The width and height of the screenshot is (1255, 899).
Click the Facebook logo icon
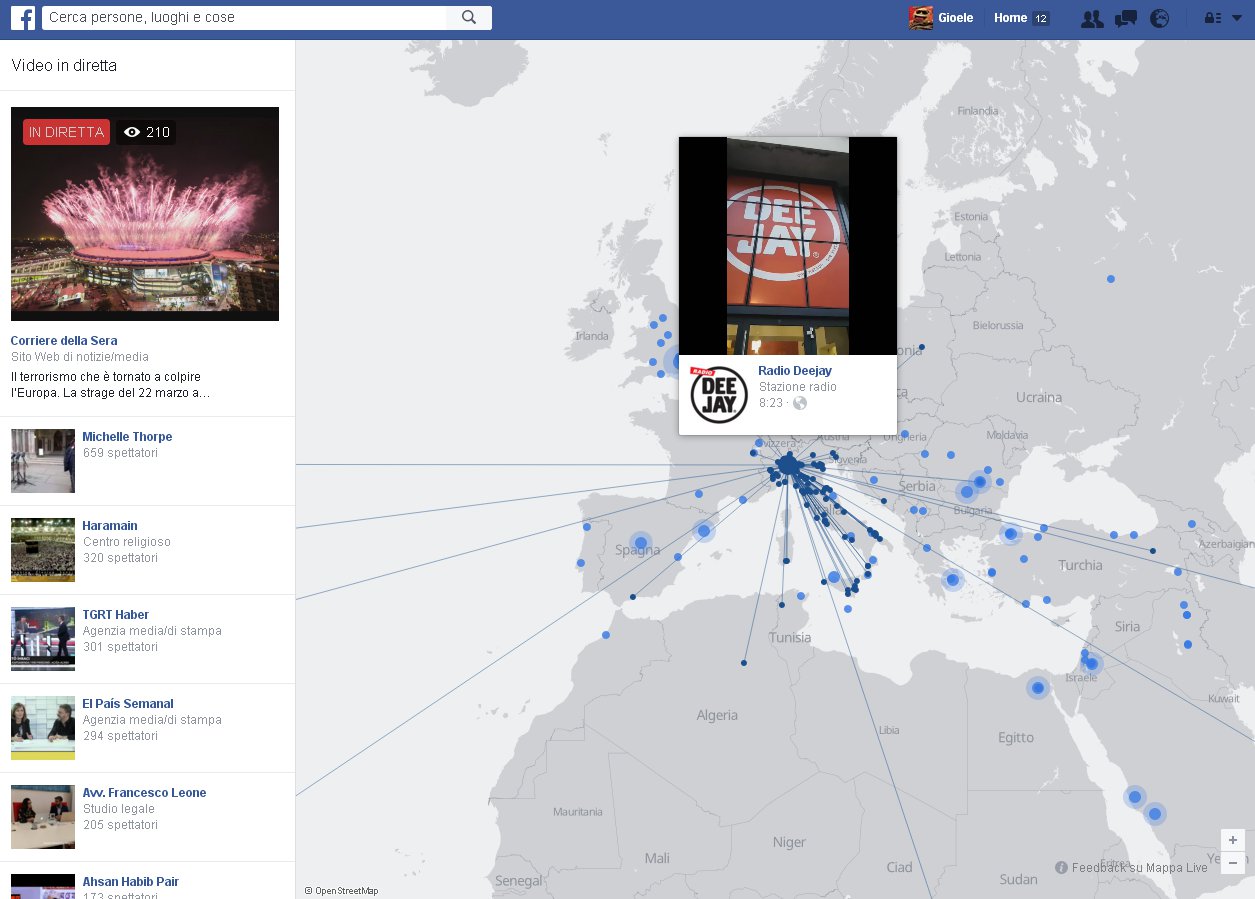[22, 18]
